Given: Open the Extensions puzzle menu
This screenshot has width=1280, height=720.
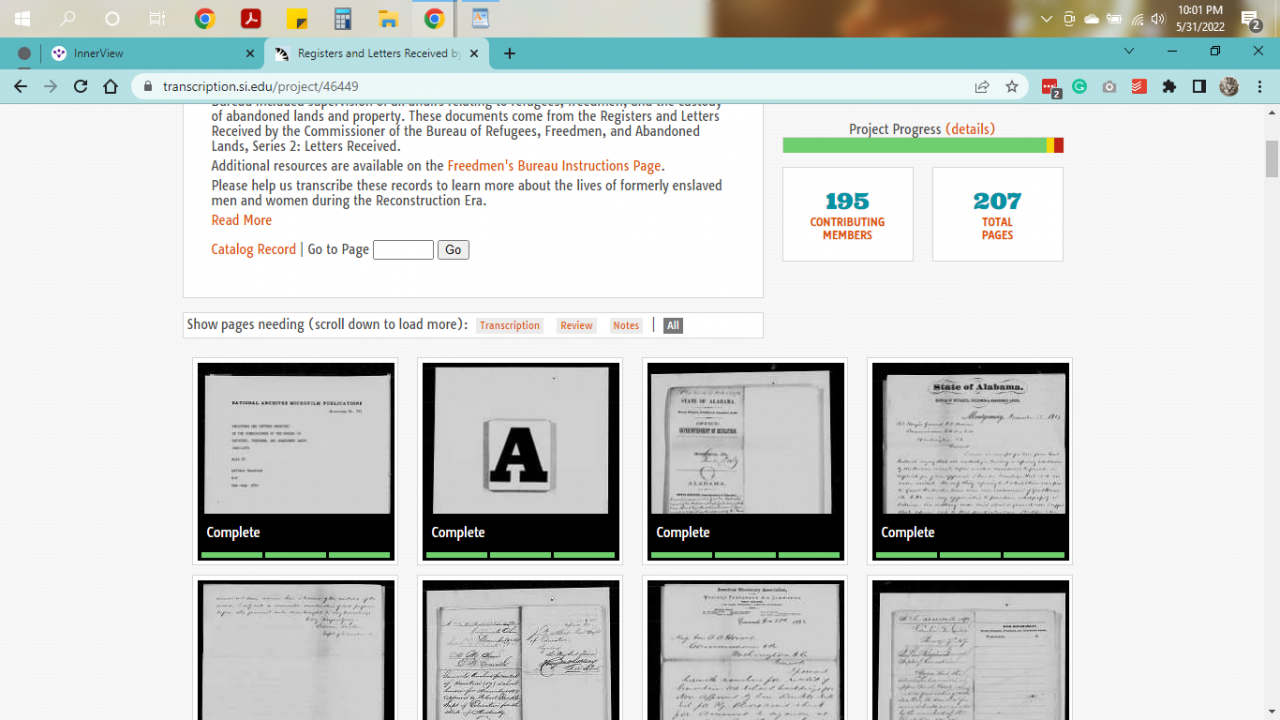Looking at the screenshot, I should click(1169, 87).
